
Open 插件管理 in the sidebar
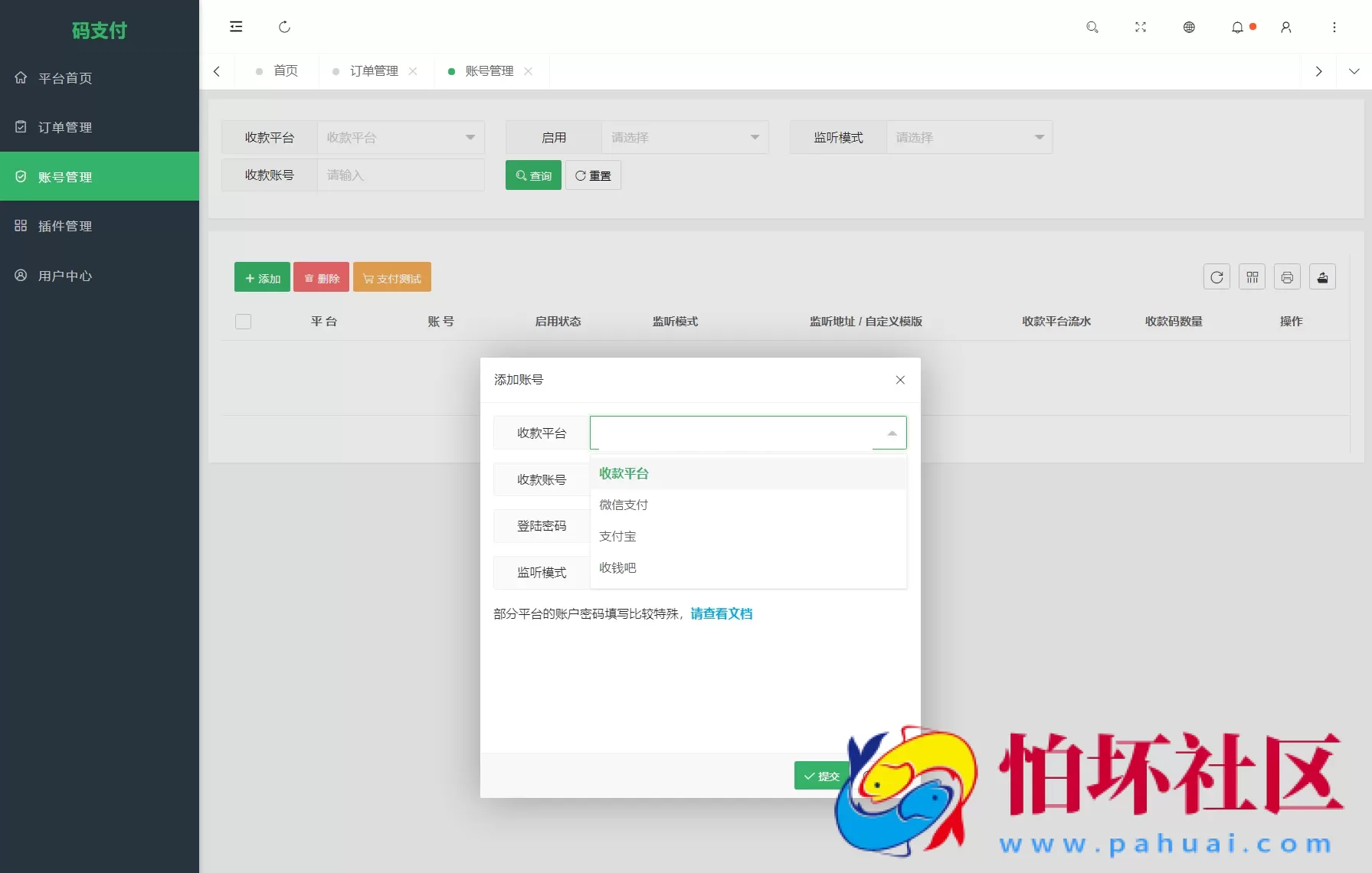64,225
